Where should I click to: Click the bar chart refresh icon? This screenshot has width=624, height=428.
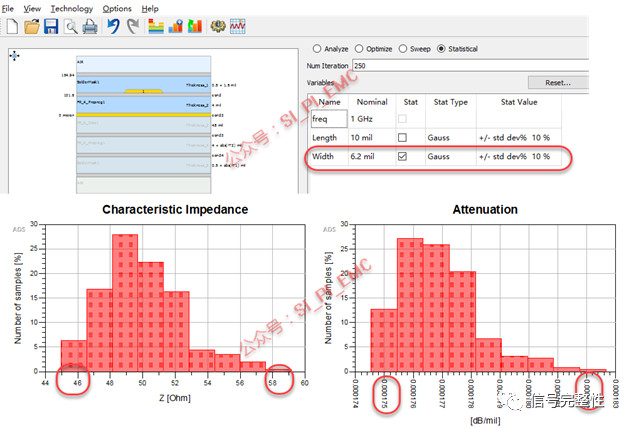[x=195, y=26]
